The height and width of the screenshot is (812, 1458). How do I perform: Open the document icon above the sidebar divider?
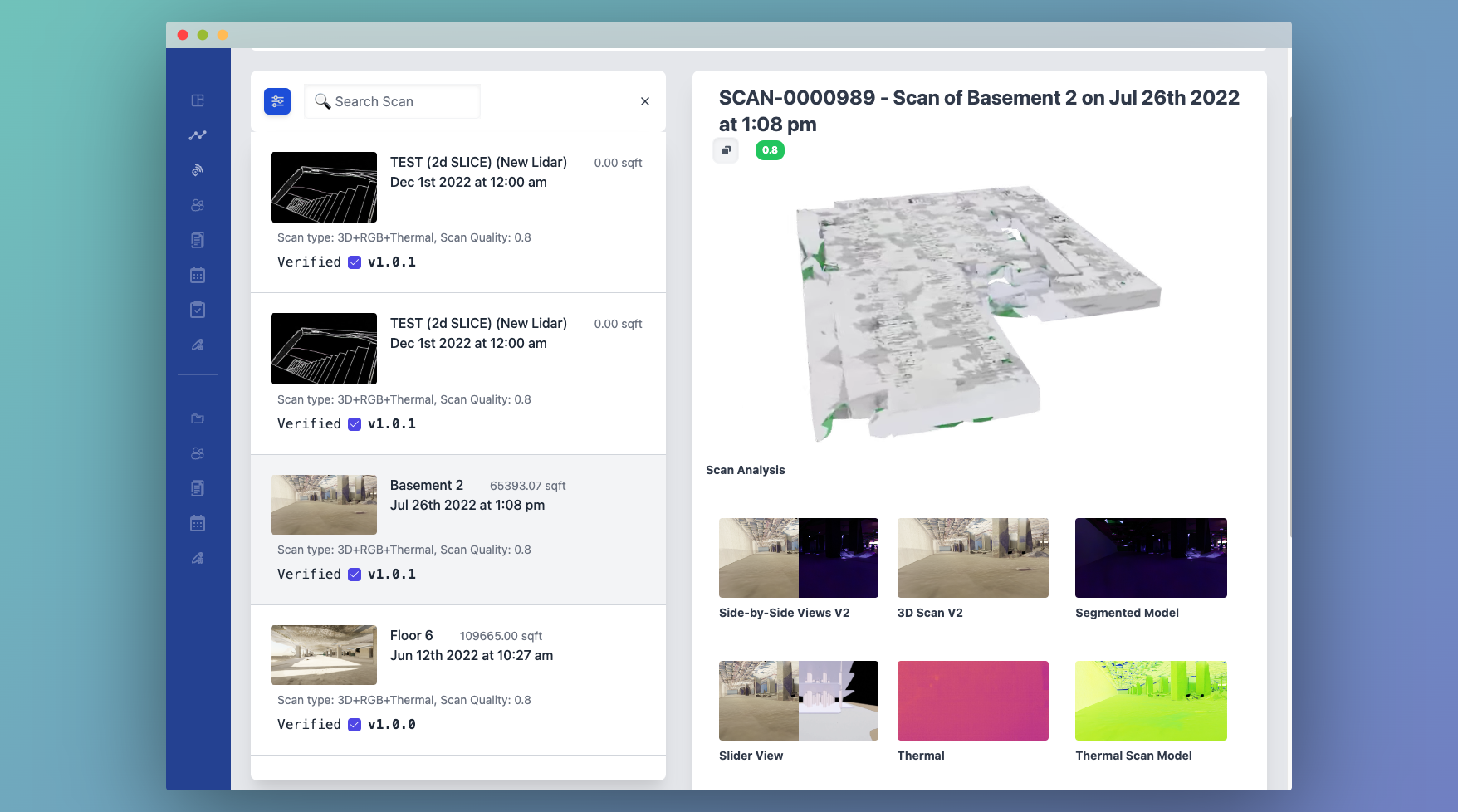click(x=198, y=240)
